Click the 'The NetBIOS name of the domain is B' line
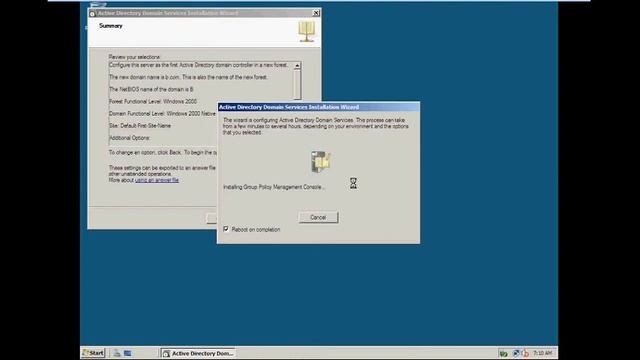This screenshot has height=360, width=640. 151,89
